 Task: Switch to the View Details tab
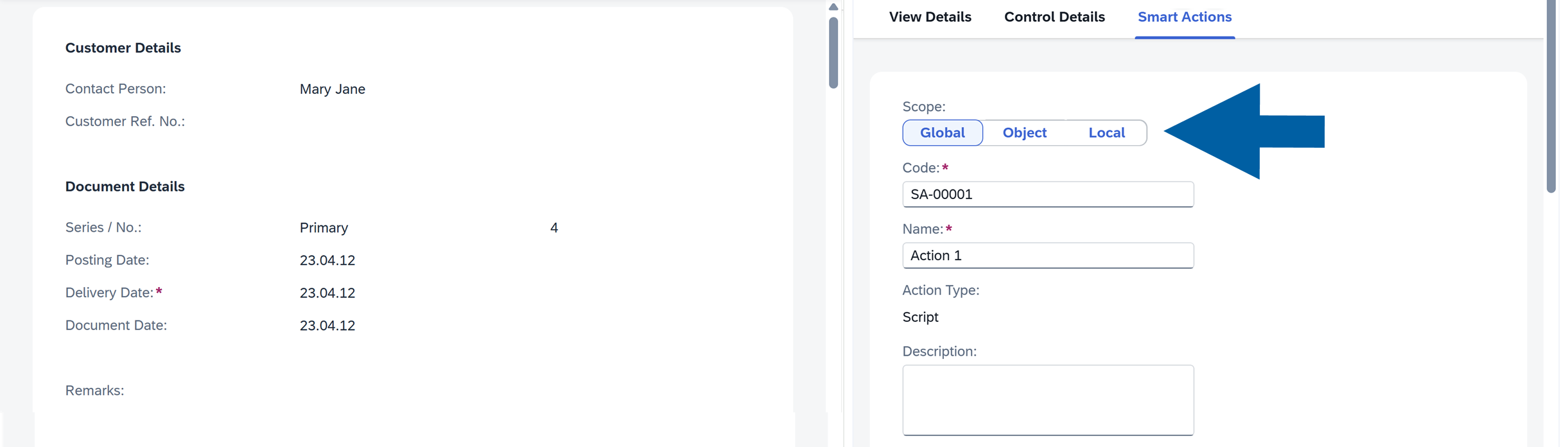(929, 17)
